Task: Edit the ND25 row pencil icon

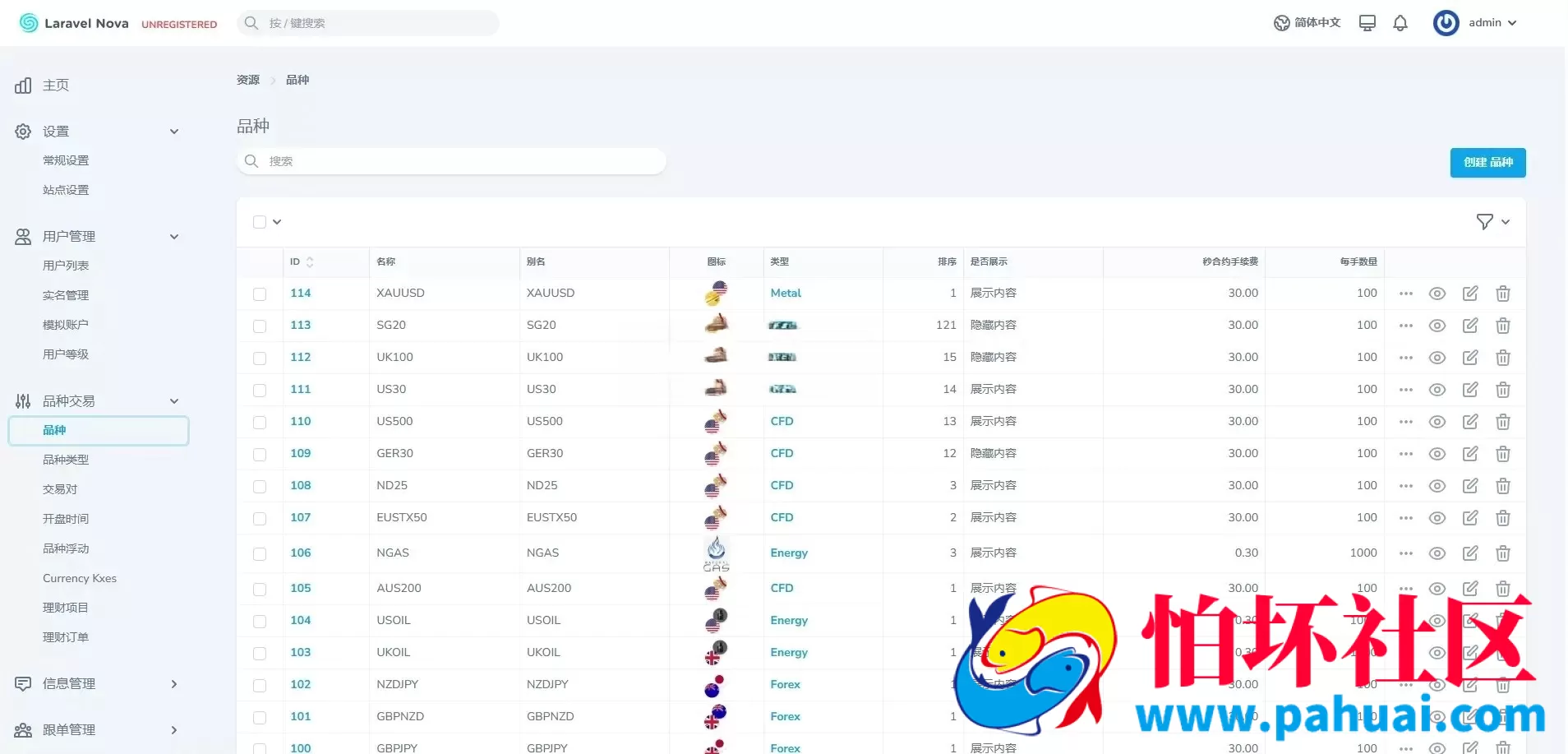Action: tap(1470, 486)
